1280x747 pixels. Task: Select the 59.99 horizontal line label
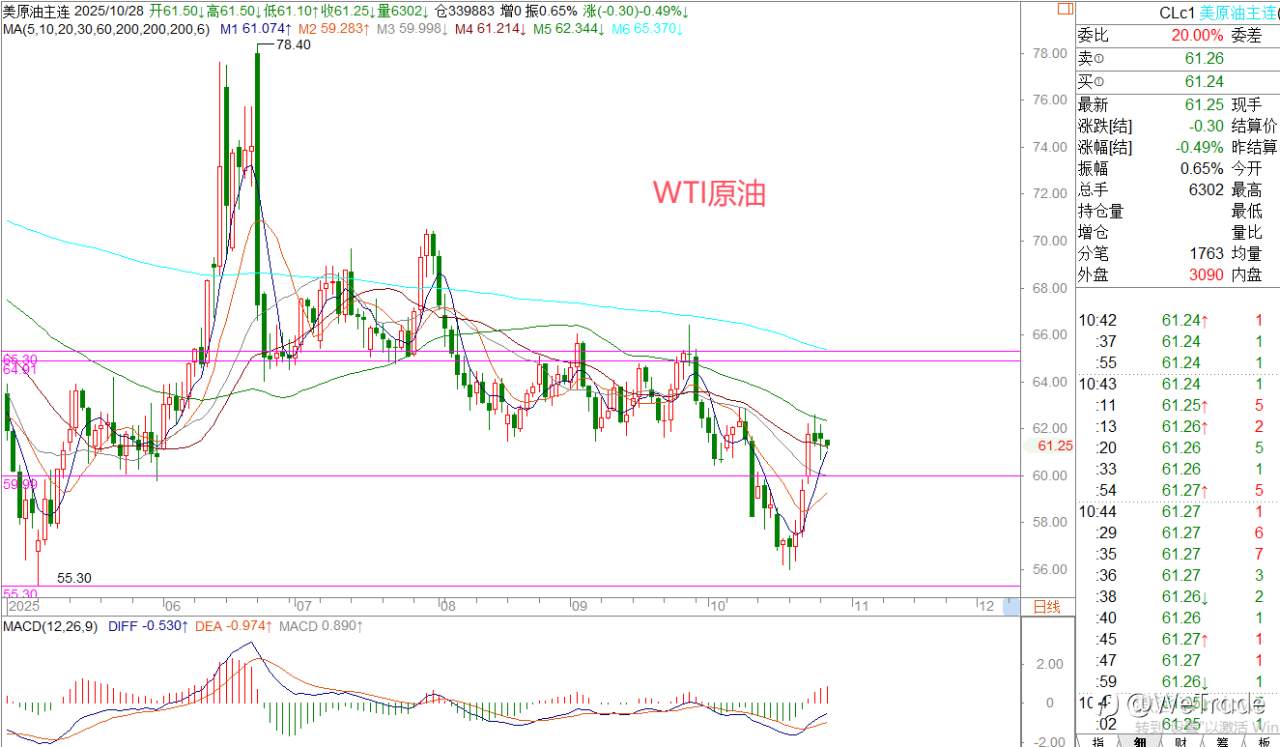tap(20, 483)
